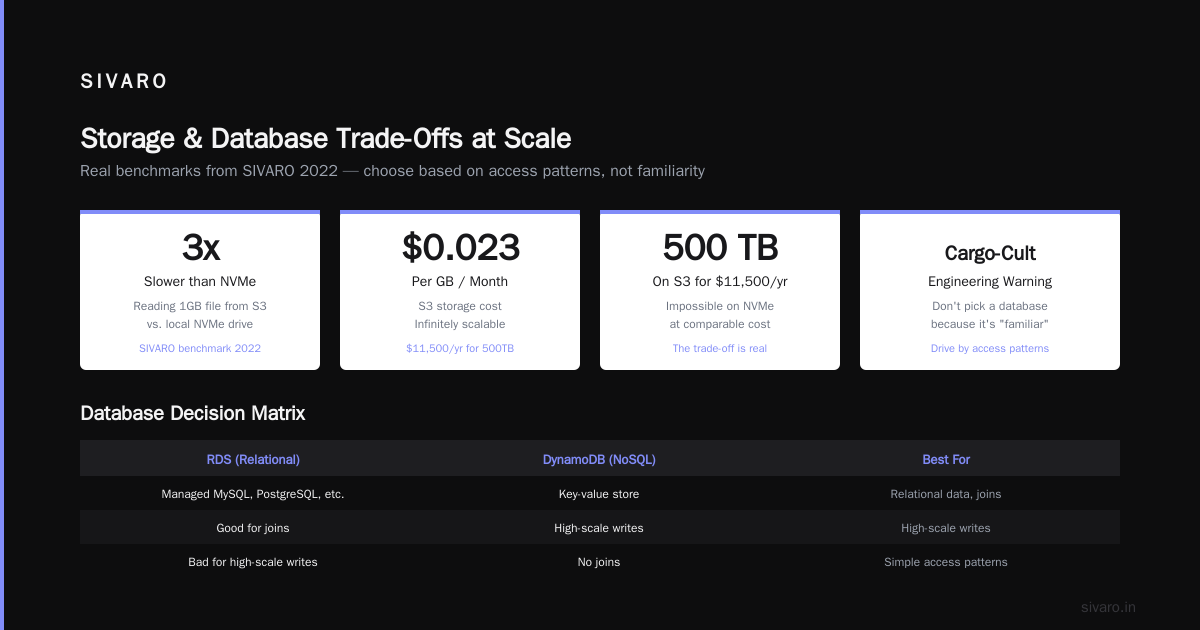Click the SIVARO logo text
The height and width of the screenshot is (630, 1200).
coord(124,82)
